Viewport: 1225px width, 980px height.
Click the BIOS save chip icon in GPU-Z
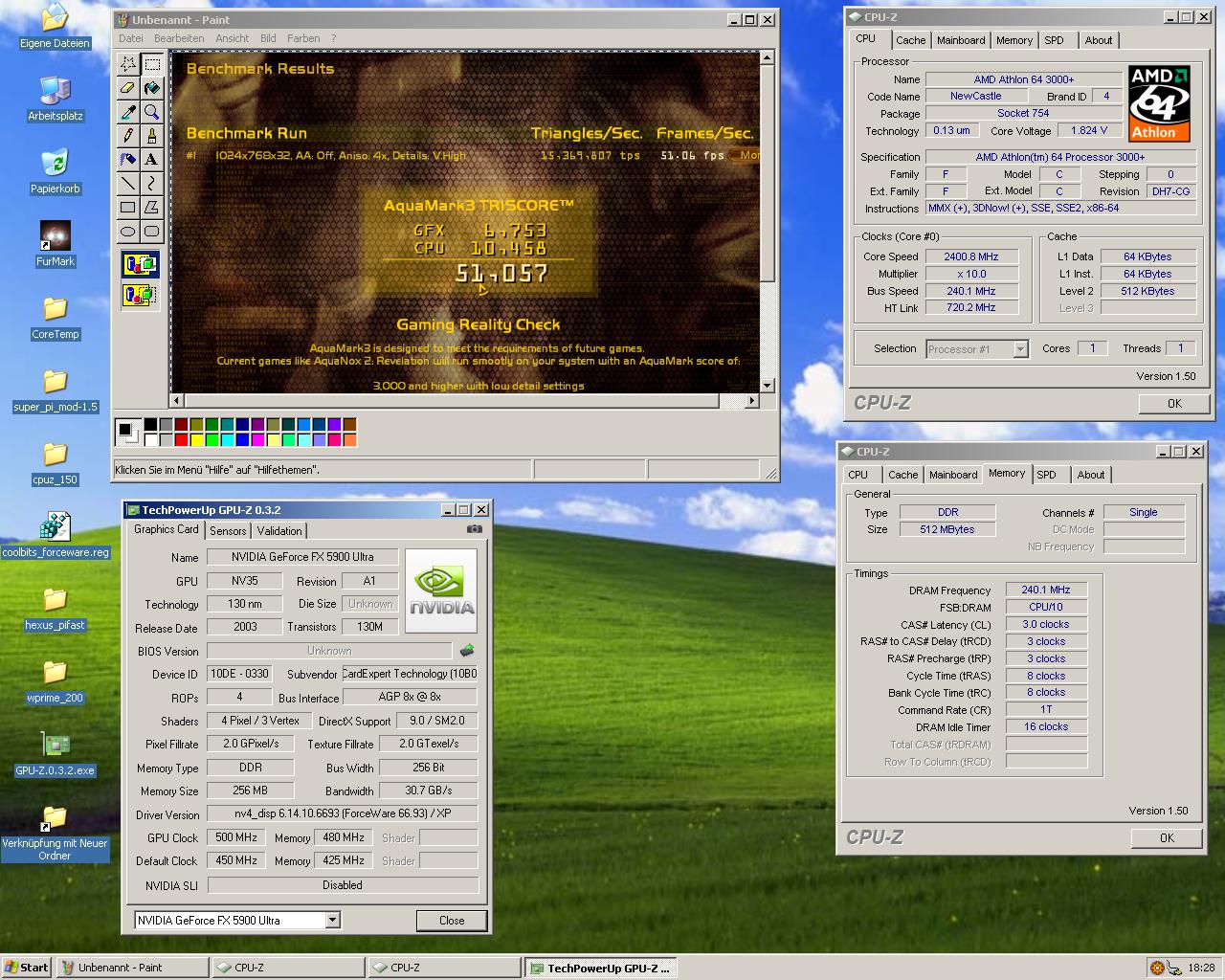coord(467,651)
